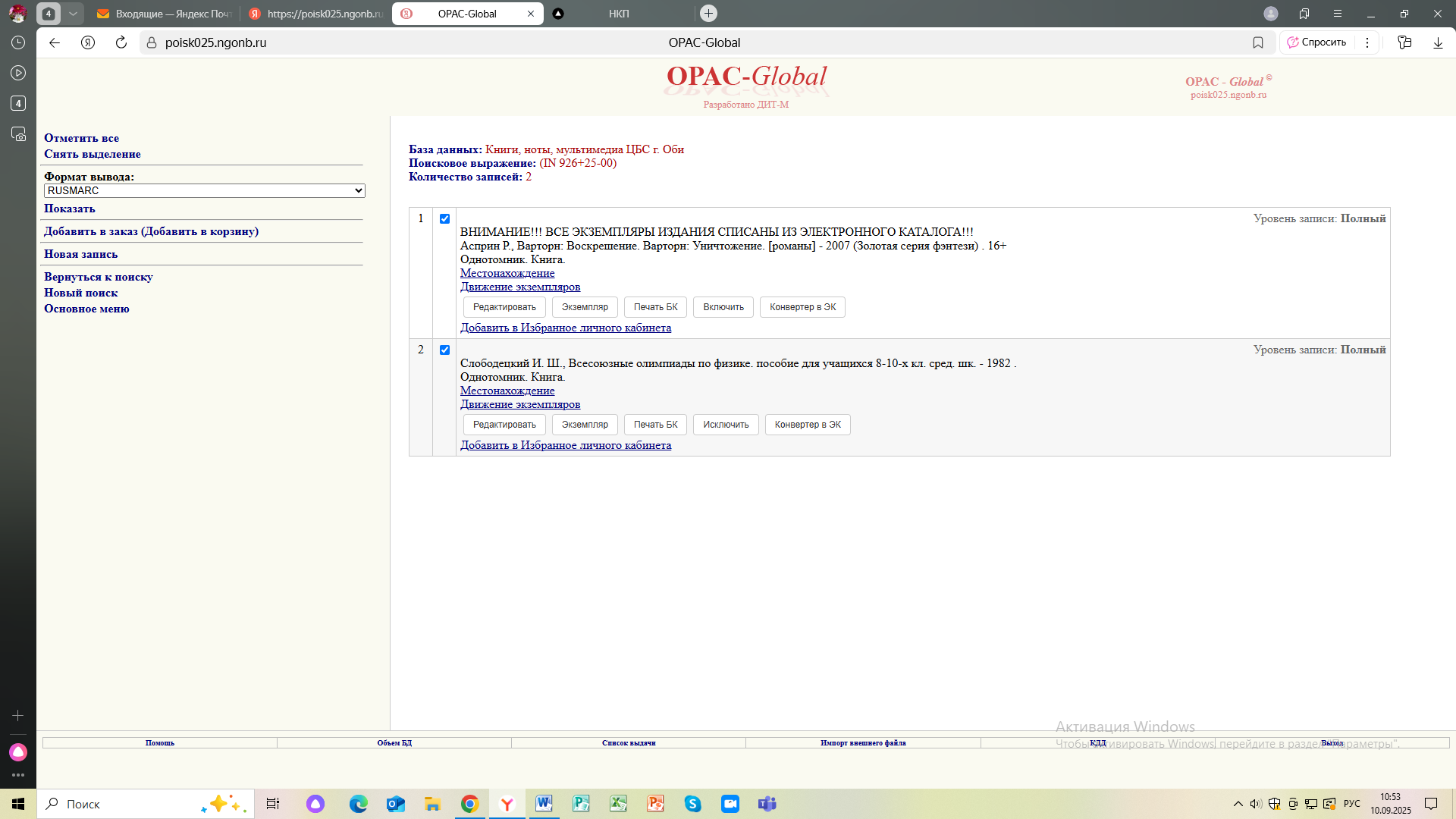The height and width of the screenshot is (819, 1456).
Task: Launch Excel from the Windows taskbar
Action: pos(618,804)
